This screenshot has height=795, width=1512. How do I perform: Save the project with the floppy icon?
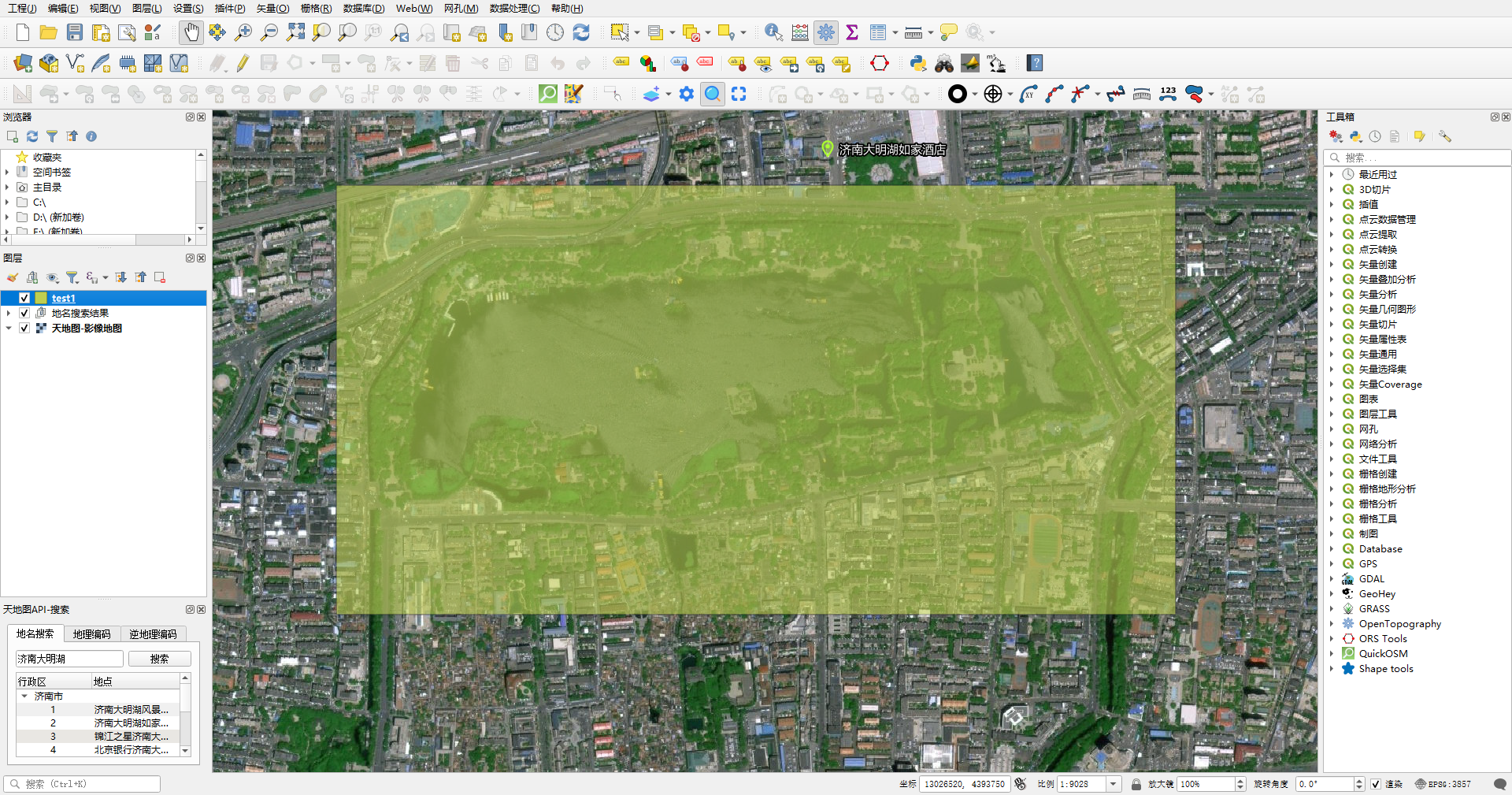click(x=75, y=32)
